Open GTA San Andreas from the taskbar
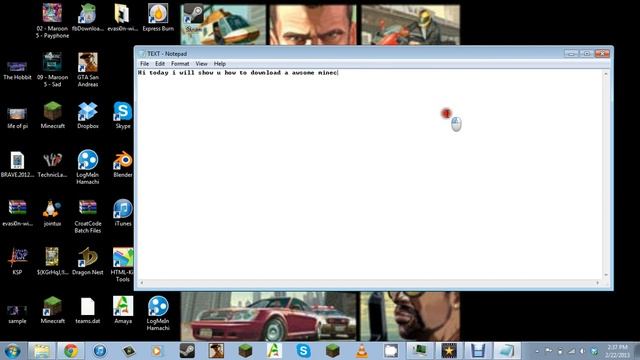 pos(216,351)
